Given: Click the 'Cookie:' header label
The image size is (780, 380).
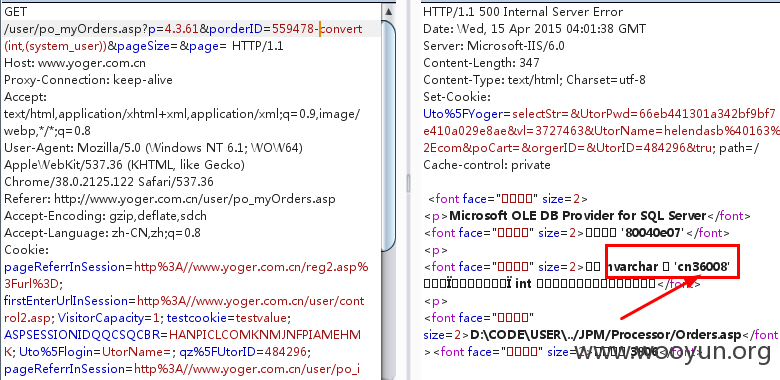Looking at the screenshot, I should pyautogui.click(x=26, y=250).
